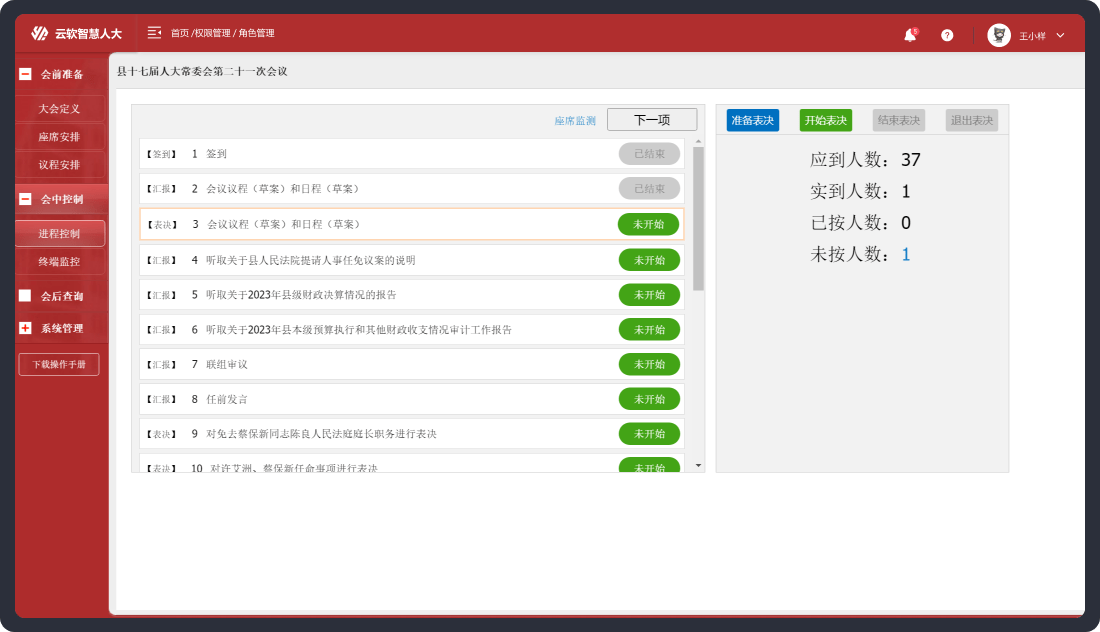Toggle the sidebar collapse menu icon
This screenshot has width=1100, height=632.
coord(154,33)
